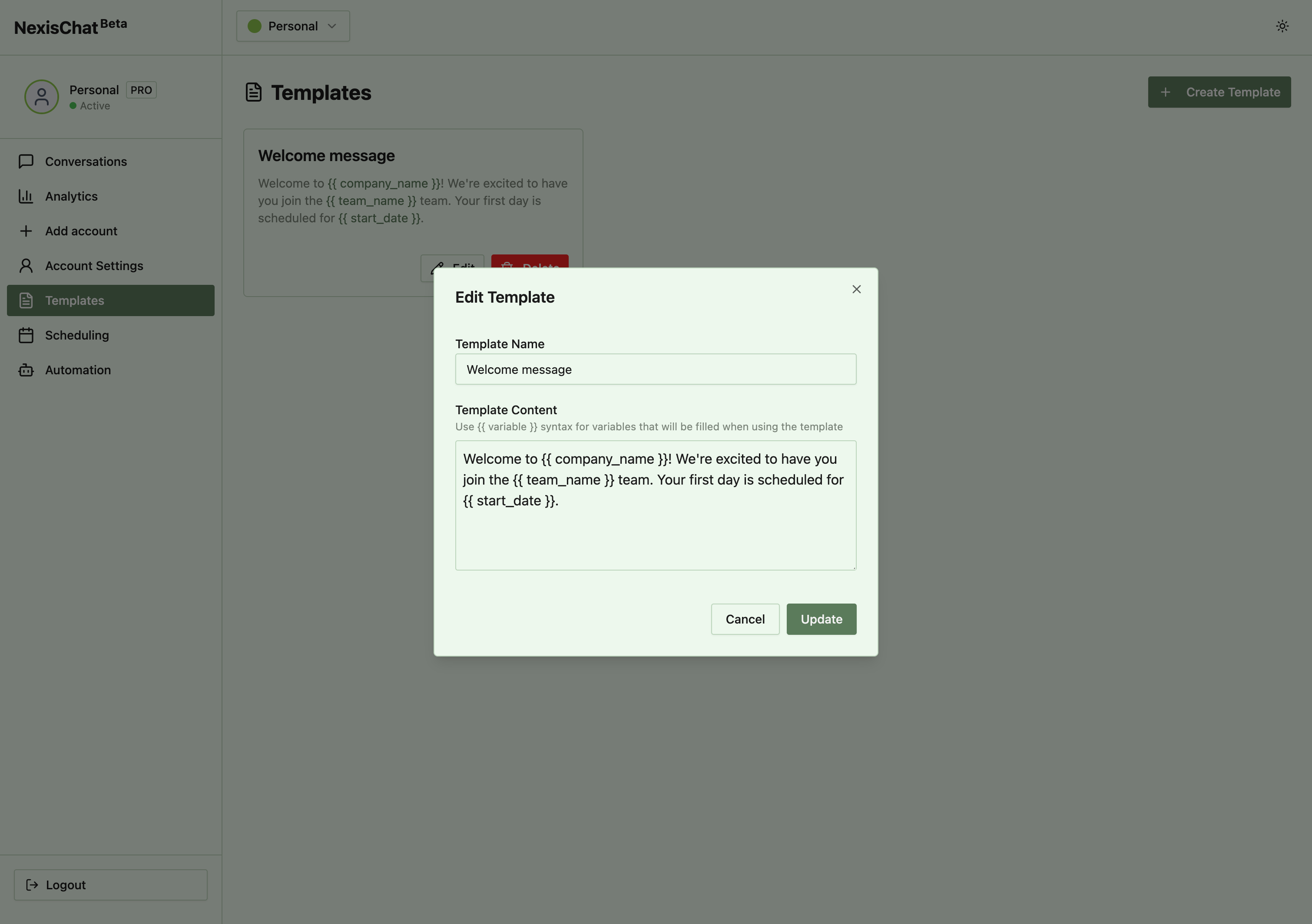Image resolution: width=1312 pixels, height=924 pixels.
Task: Open Conversations in the sidebar
Action: [x=111, y=162]
